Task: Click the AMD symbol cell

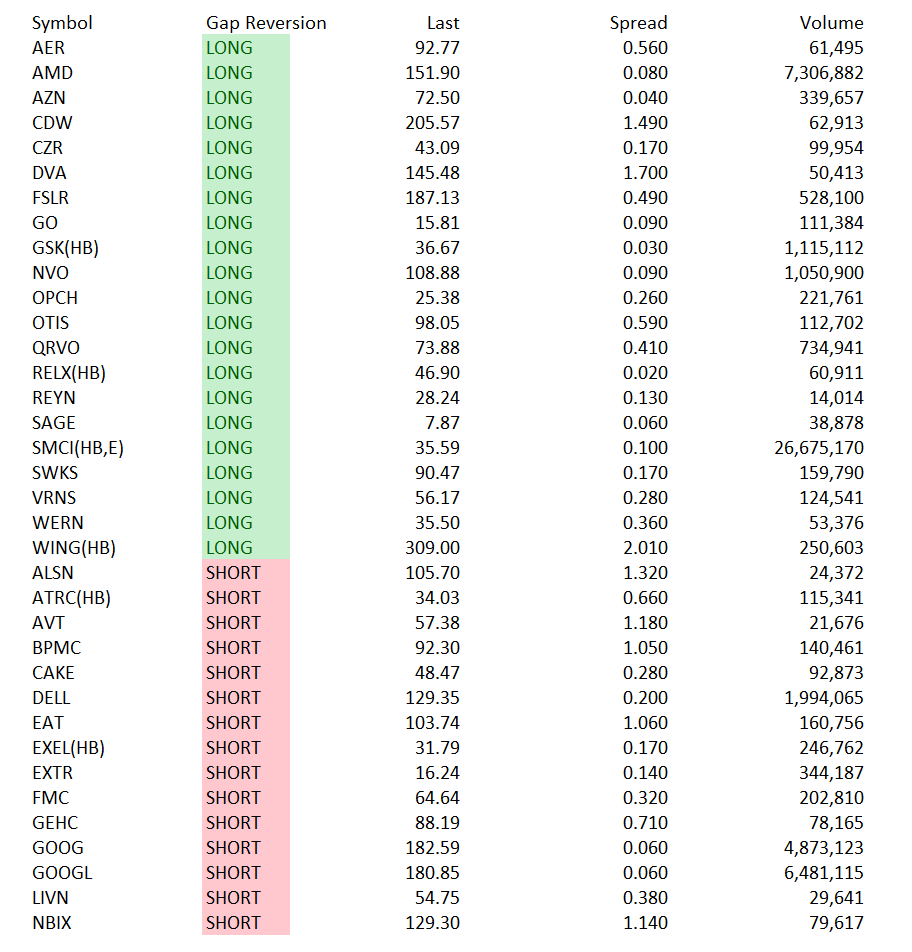Action: 52,73
